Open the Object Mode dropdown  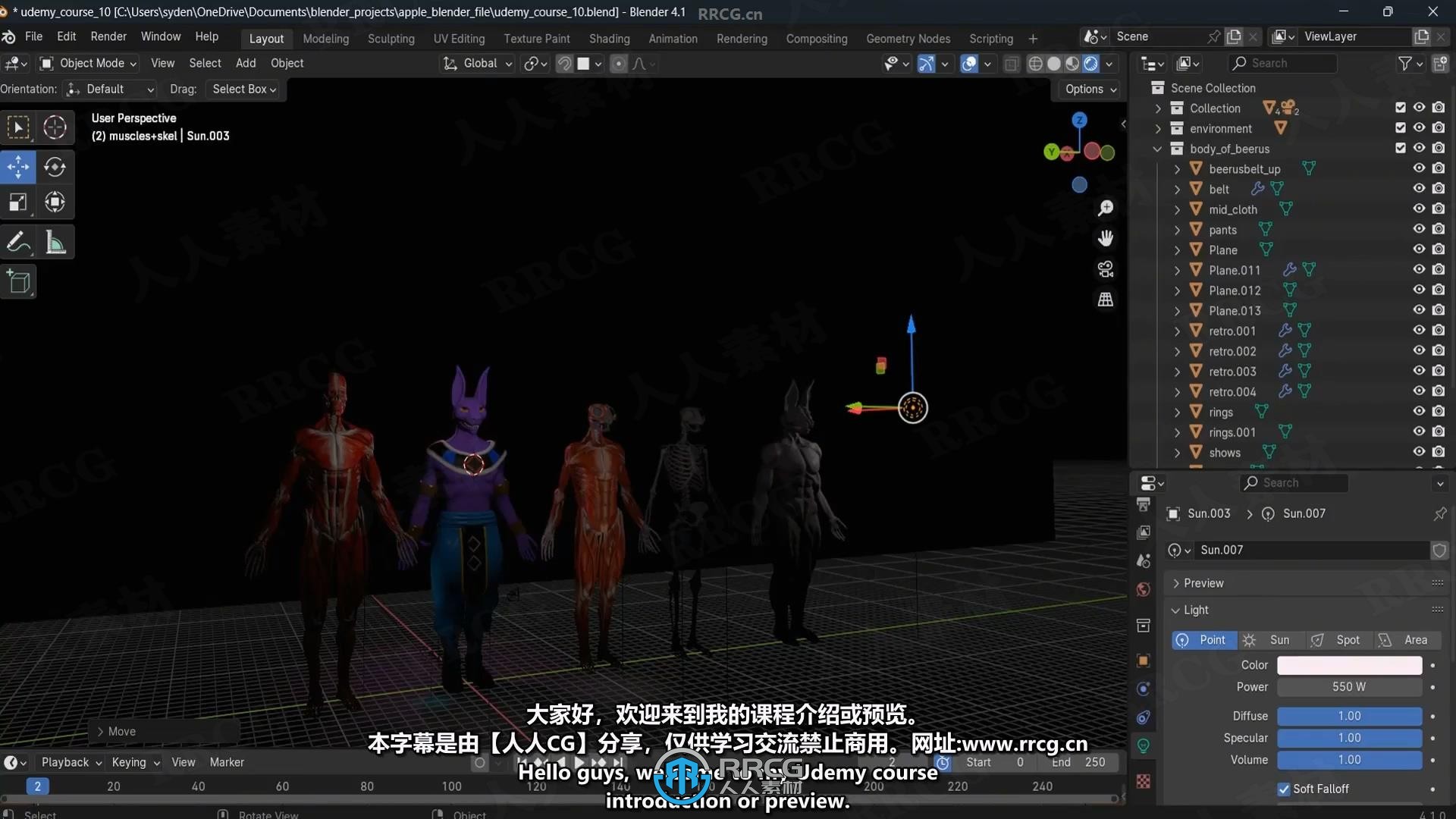click(89, 64)
